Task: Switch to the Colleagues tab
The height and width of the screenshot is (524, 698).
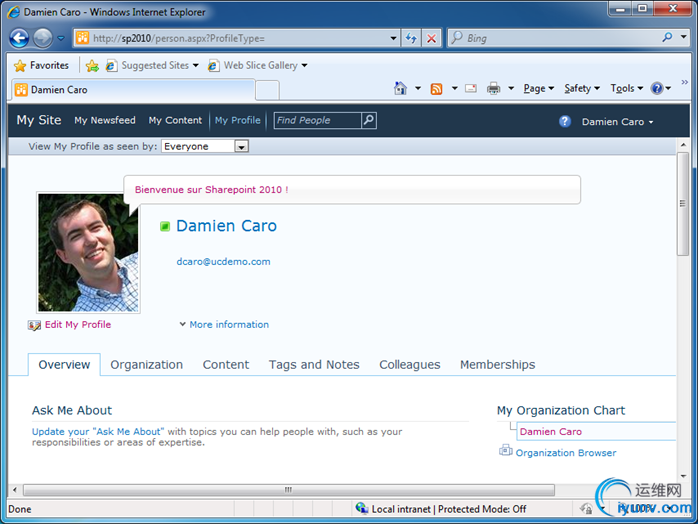Action: point(410,365)
